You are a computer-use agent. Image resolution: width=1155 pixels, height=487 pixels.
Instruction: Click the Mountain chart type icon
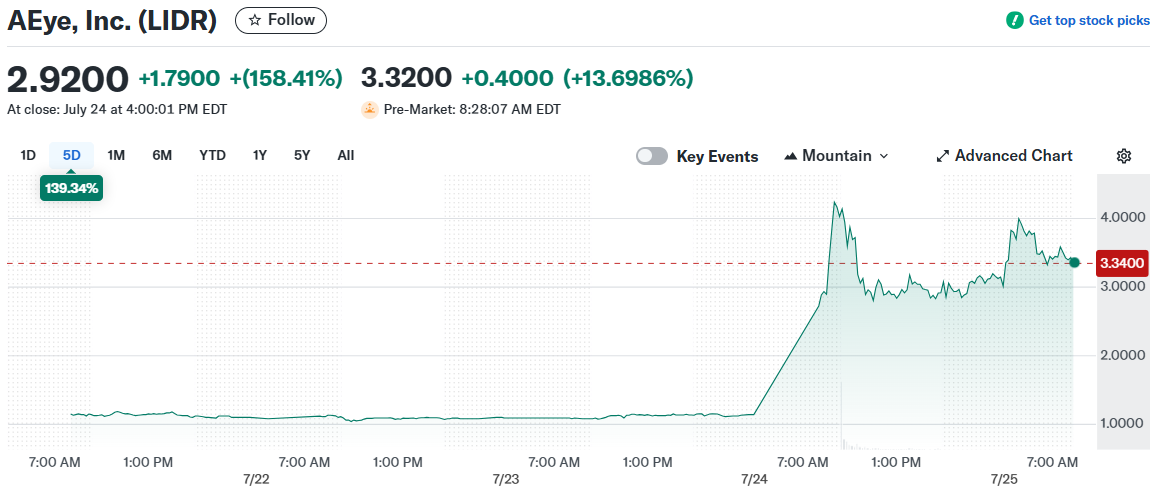click(x=791, y=156)
